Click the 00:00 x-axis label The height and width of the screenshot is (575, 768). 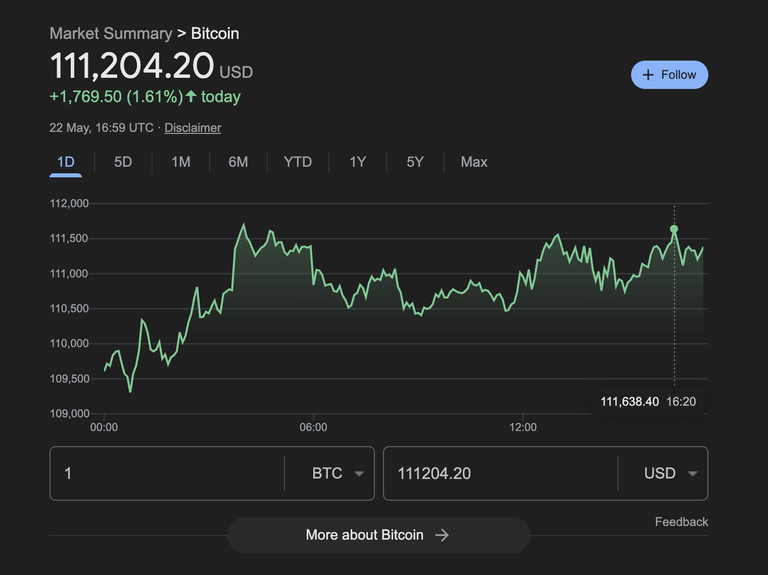click(104, 427)
